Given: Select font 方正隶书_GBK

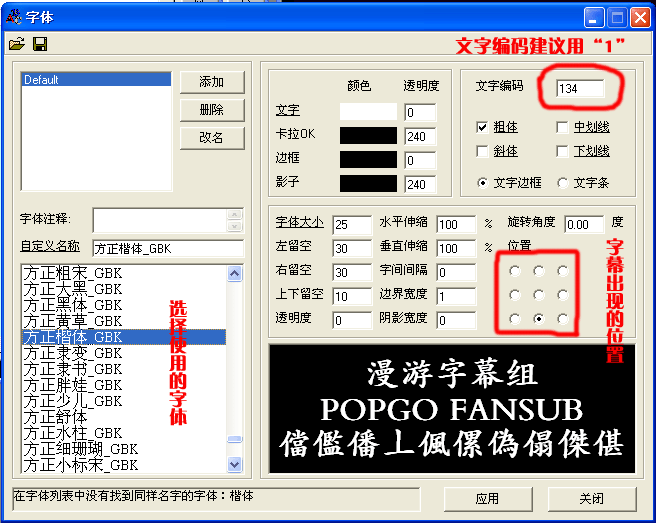Looking at the screenshot, I should point(124,369).
